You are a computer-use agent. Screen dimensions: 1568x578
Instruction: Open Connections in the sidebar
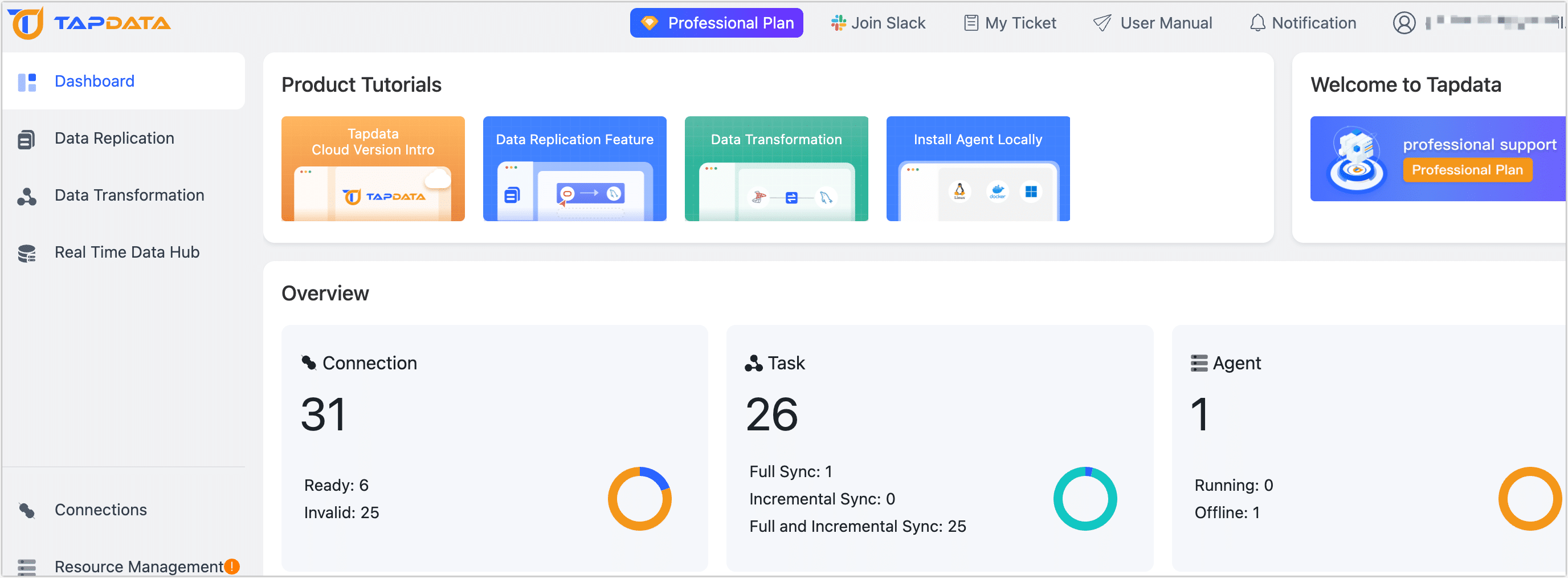point(124,510)
